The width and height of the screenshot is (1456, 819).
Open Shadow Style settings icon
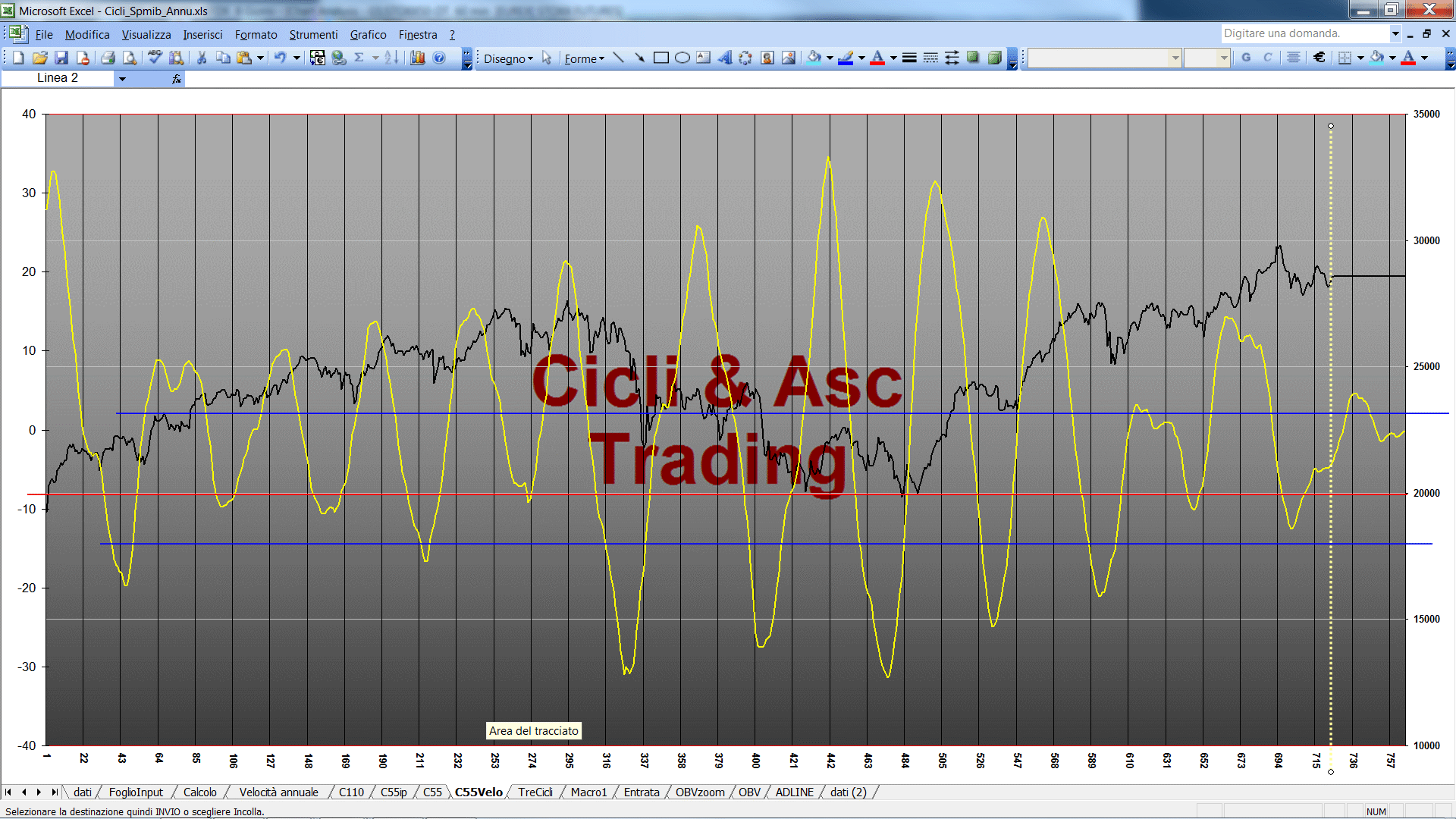(x=973, y=58)
